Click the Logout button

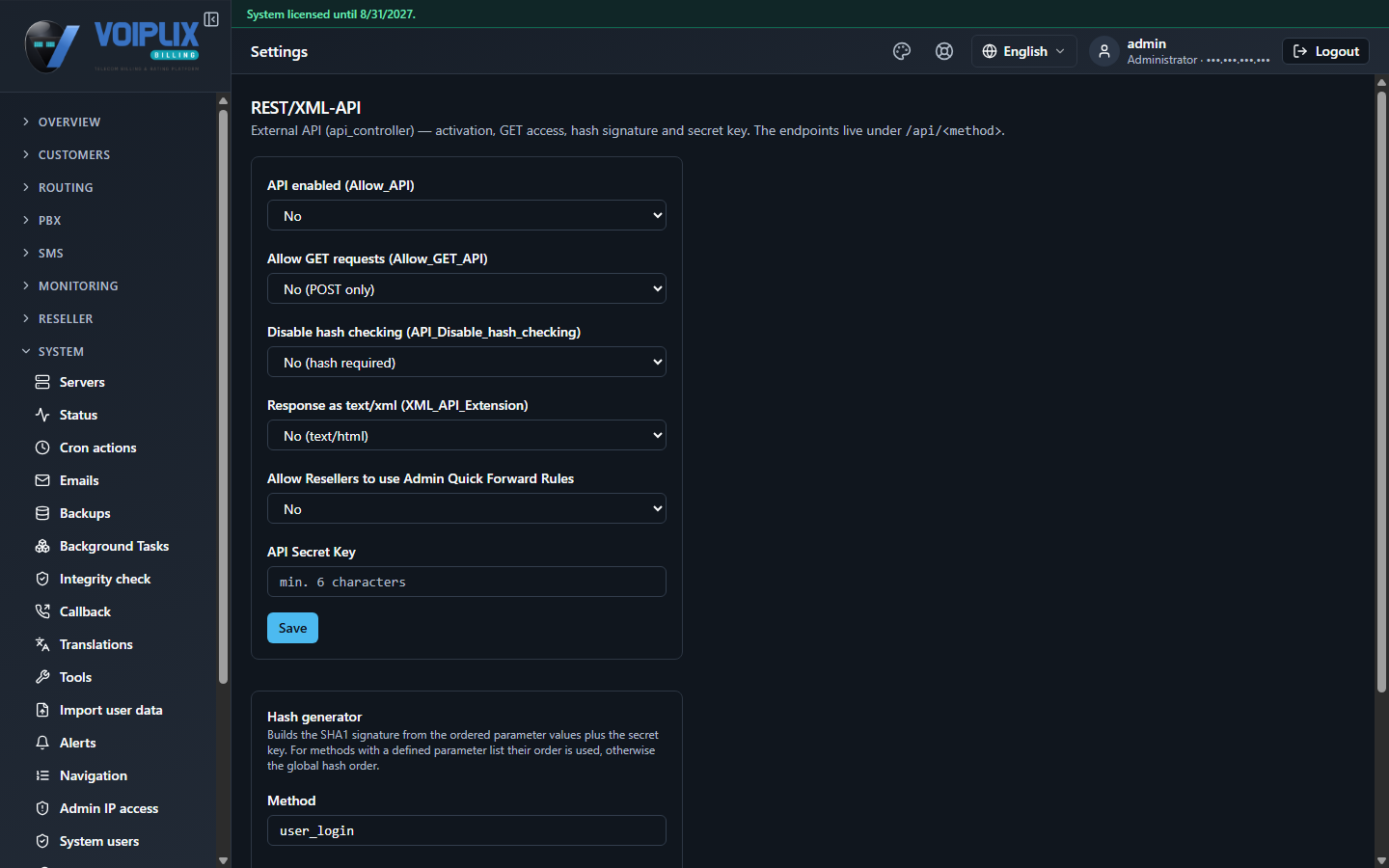(x=1325, y=51)
